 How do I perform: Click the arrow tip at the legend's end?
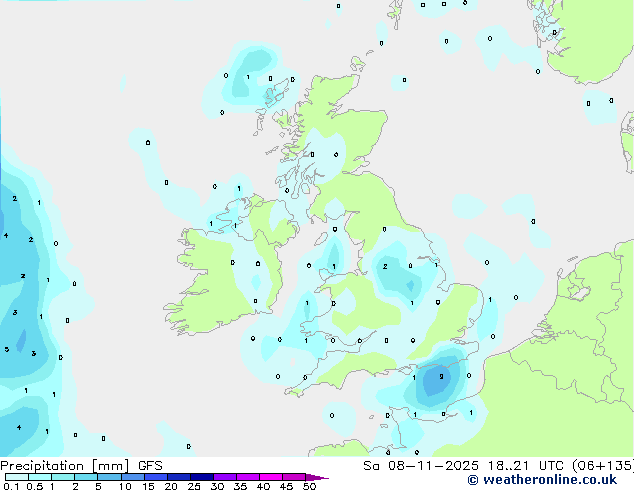317,477
